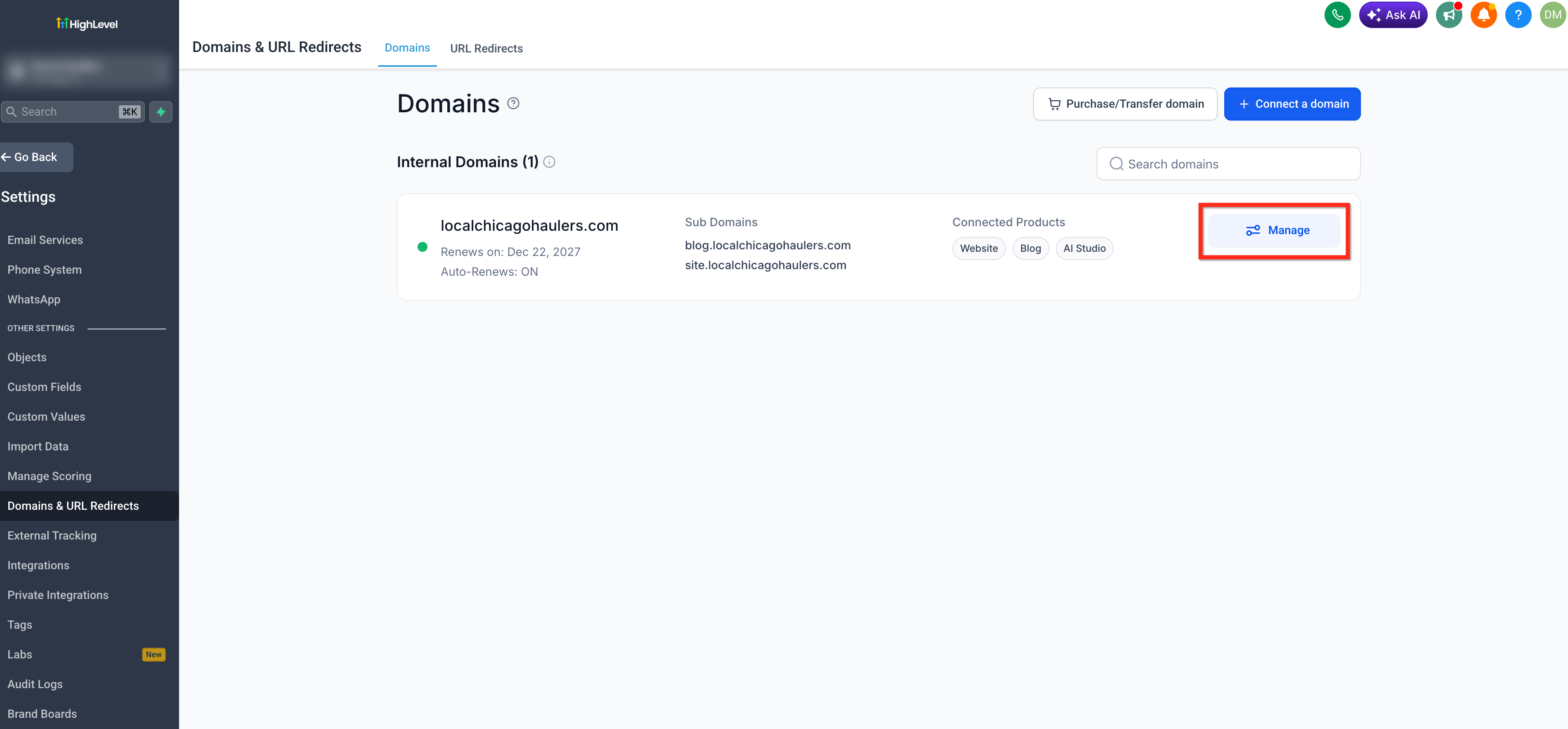This screenshot has width=1568, height=729.
Task: Open the Ask AI assistant
Action: 1393,14
